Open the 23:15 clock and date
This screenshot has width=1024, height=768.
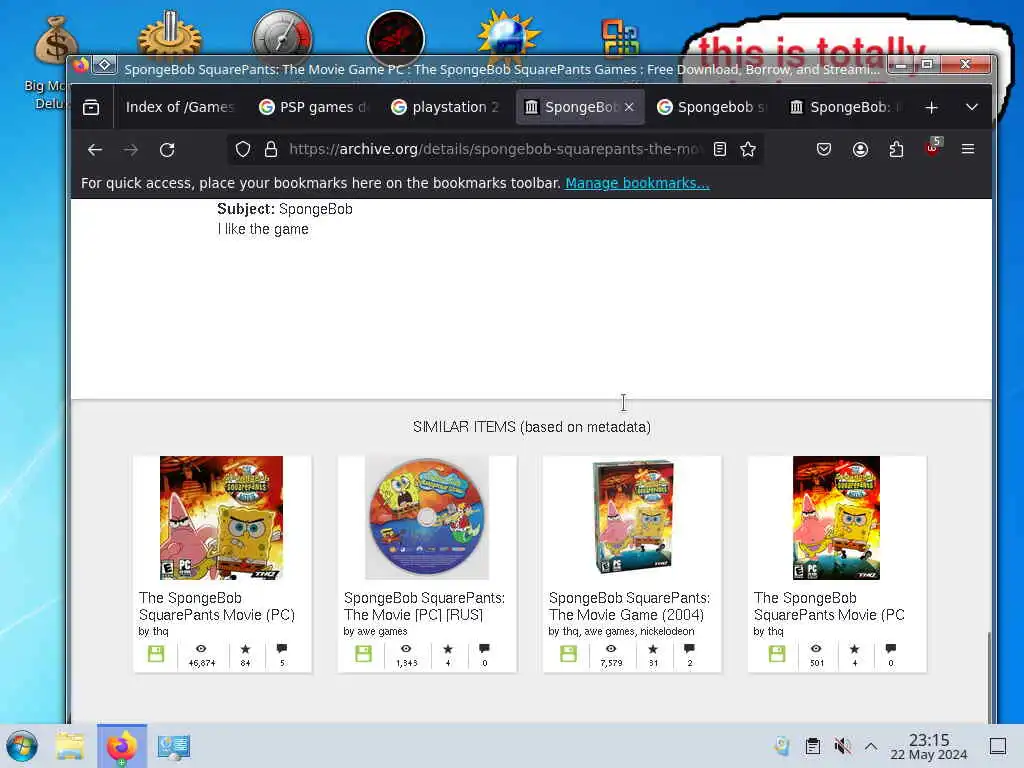click(929, 746)
